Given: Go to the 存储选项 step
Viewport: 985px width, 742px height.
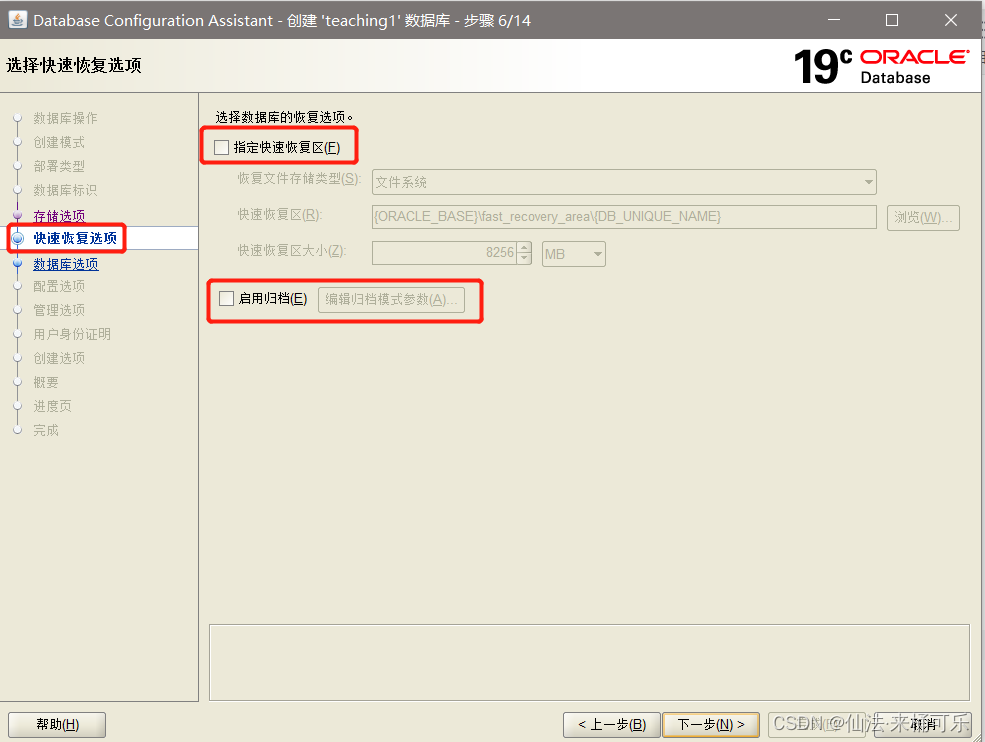Looking at the screenshot, I should [x=59, y=216].
